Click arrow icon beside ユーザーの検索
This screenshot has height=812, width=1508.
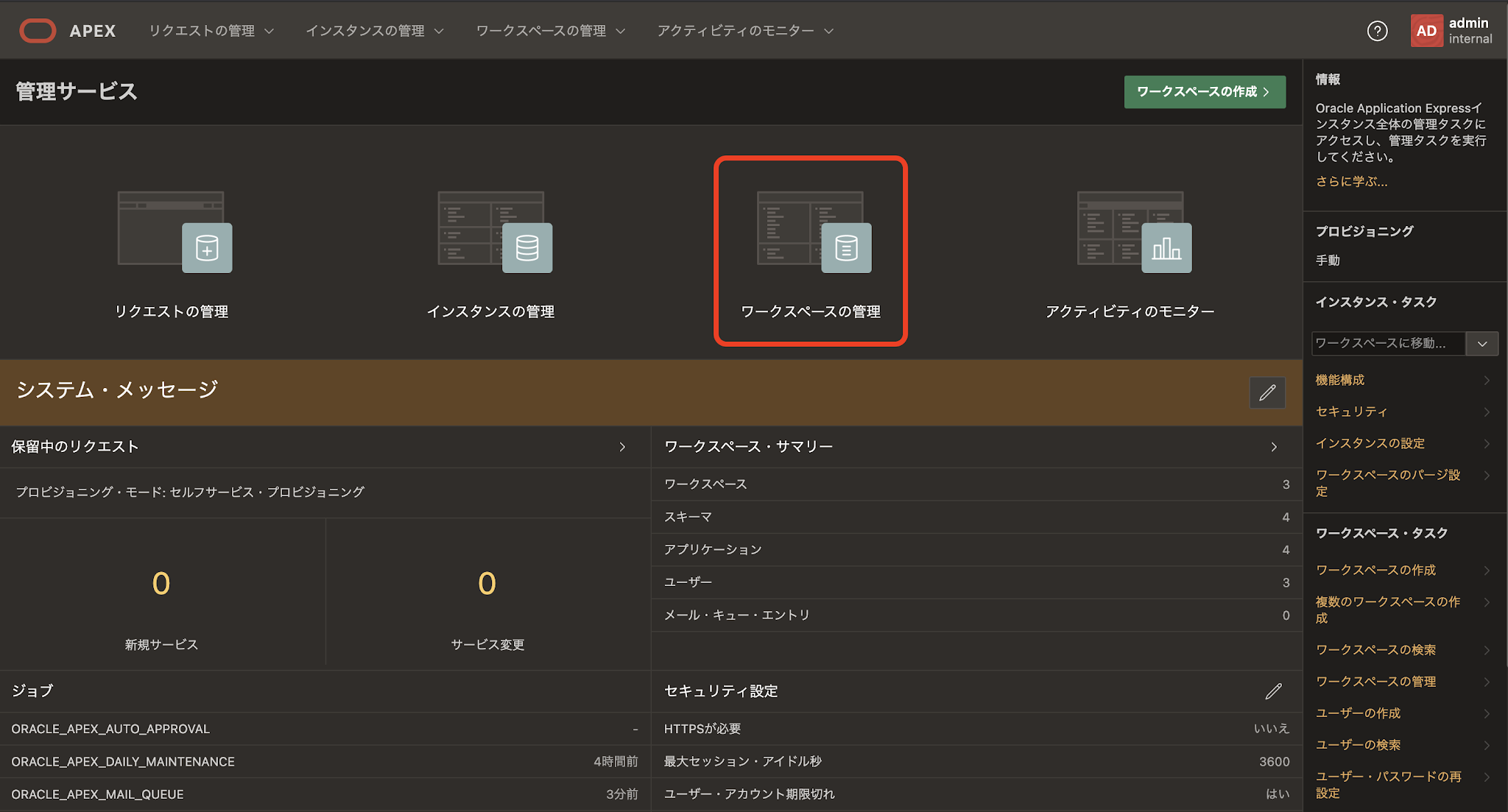pos(1487,745)
